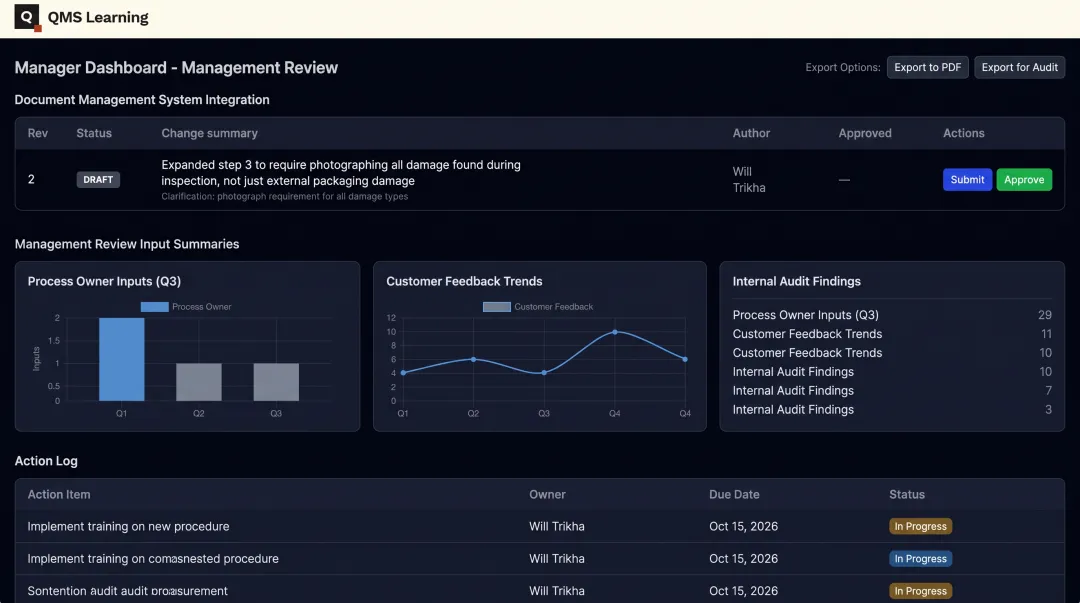Click In Progress badge for new procedure training

coord(920,527)
